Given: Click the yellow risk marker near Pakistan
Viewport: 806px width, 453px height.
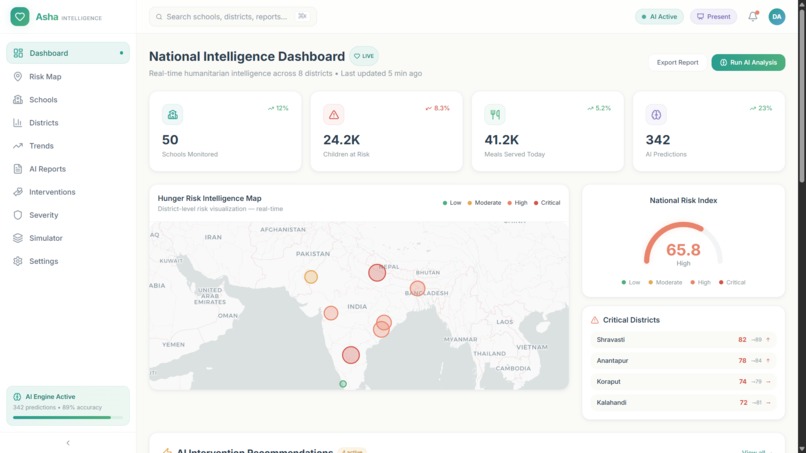Looking at the screenshot, I should click(310, 277).
